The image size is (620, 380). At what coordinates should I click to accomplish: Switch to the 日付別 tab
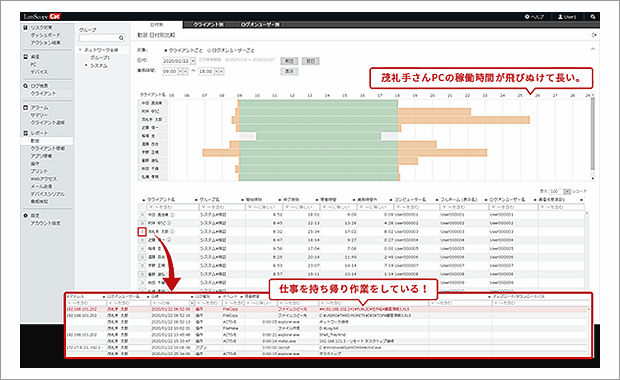[x=157, y=25]
